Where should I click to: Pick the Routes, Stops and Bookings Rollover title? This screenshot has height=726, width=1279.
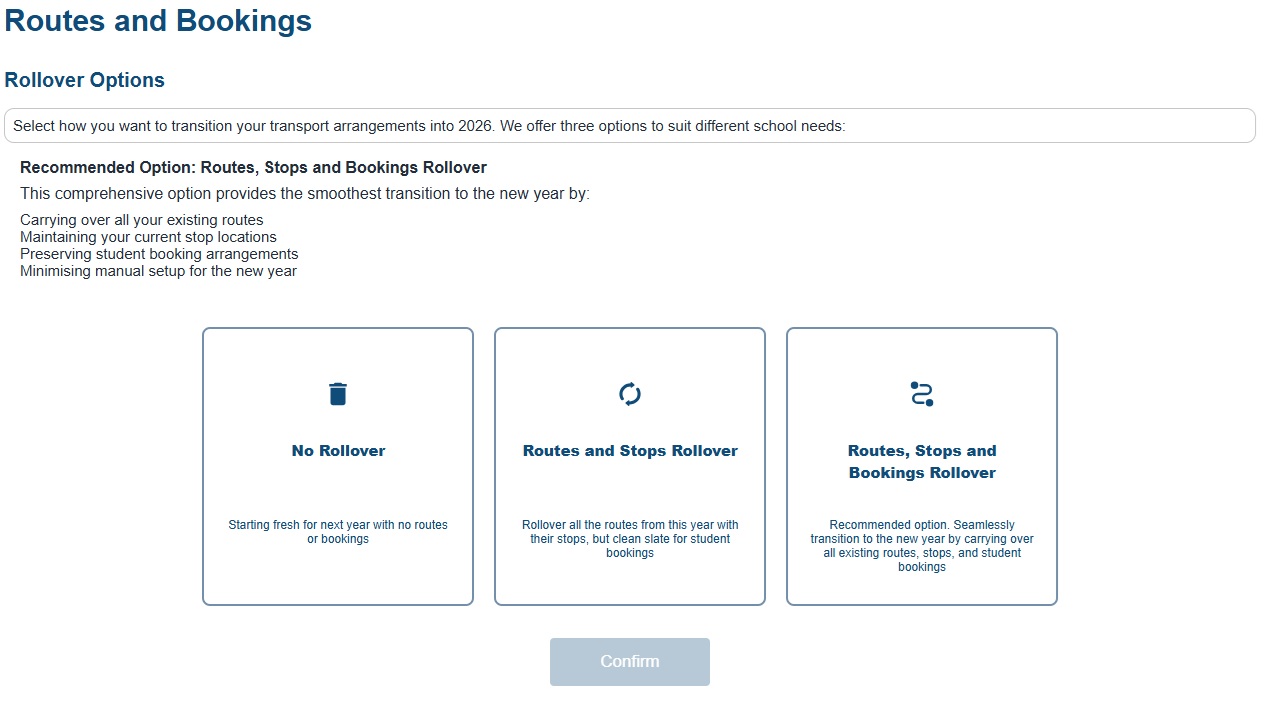[x=922, y=462]
